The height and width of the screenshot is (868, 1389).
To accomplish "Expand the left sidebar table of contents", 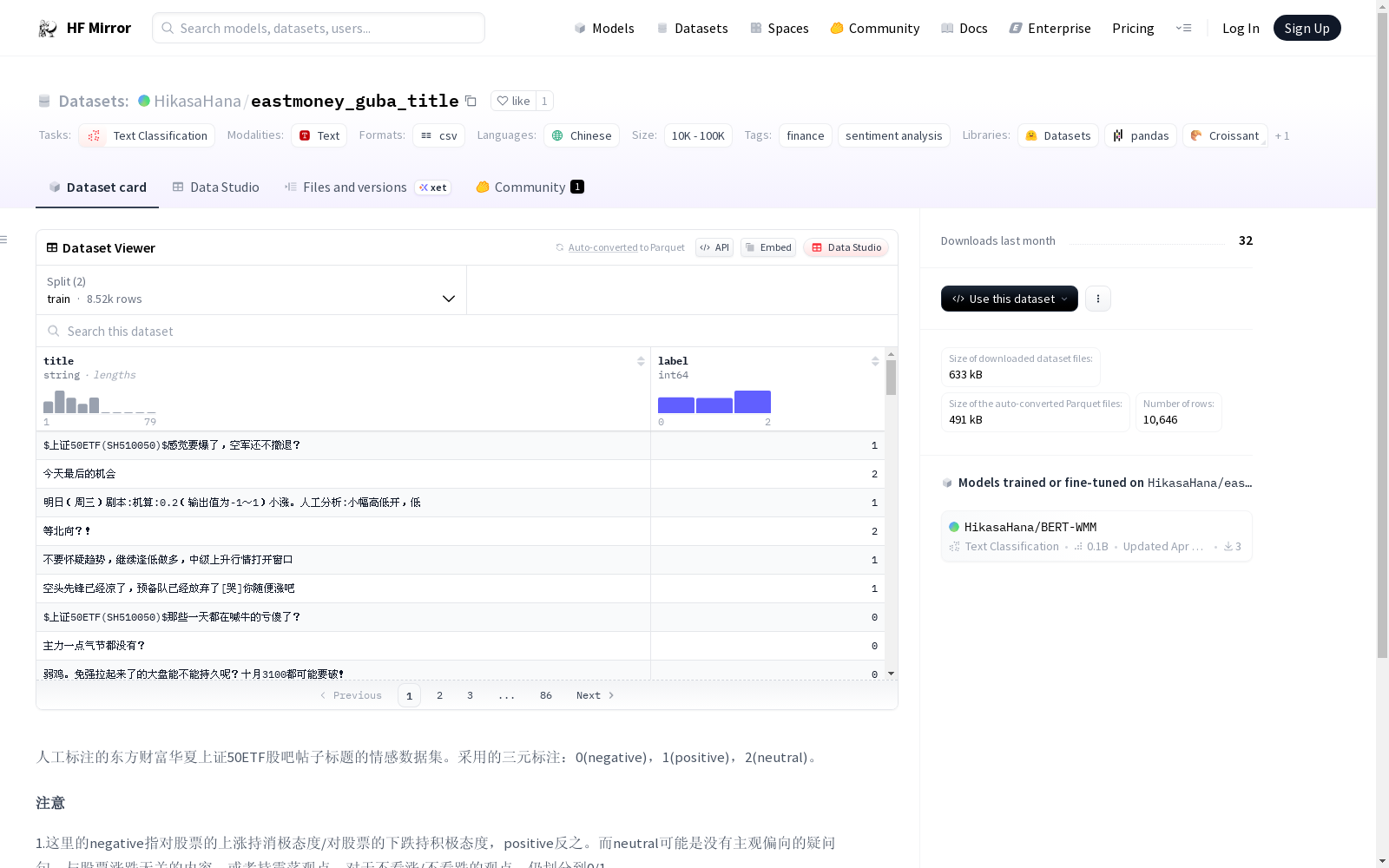I will click(4, 240).
